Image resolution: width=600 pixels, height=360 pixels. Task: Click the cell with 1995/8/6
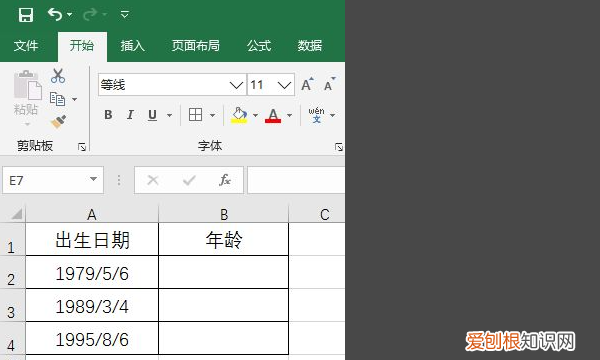(x=92, y=338)
